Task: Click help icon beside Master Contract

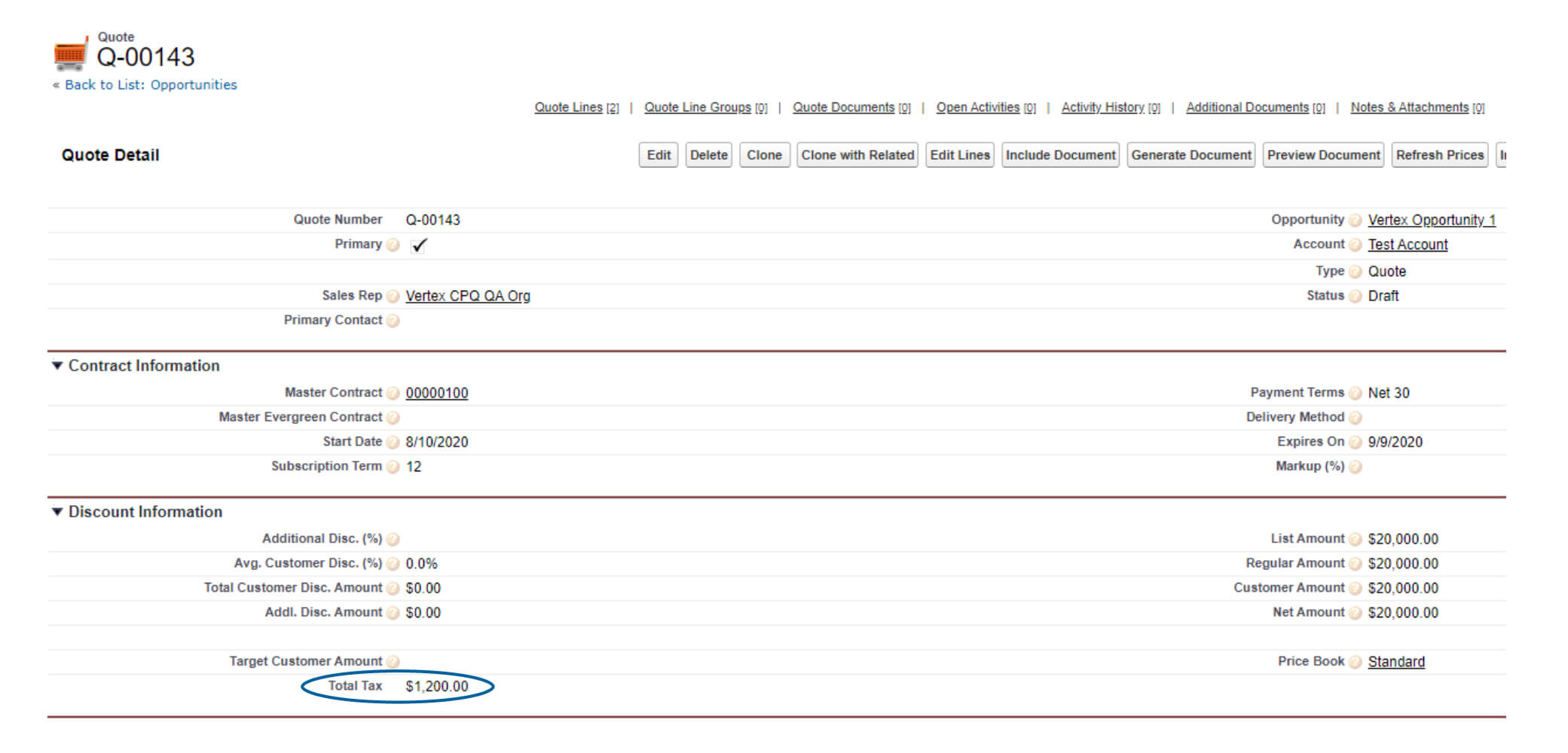Action: pyautogui.click(x=393, y=393)
